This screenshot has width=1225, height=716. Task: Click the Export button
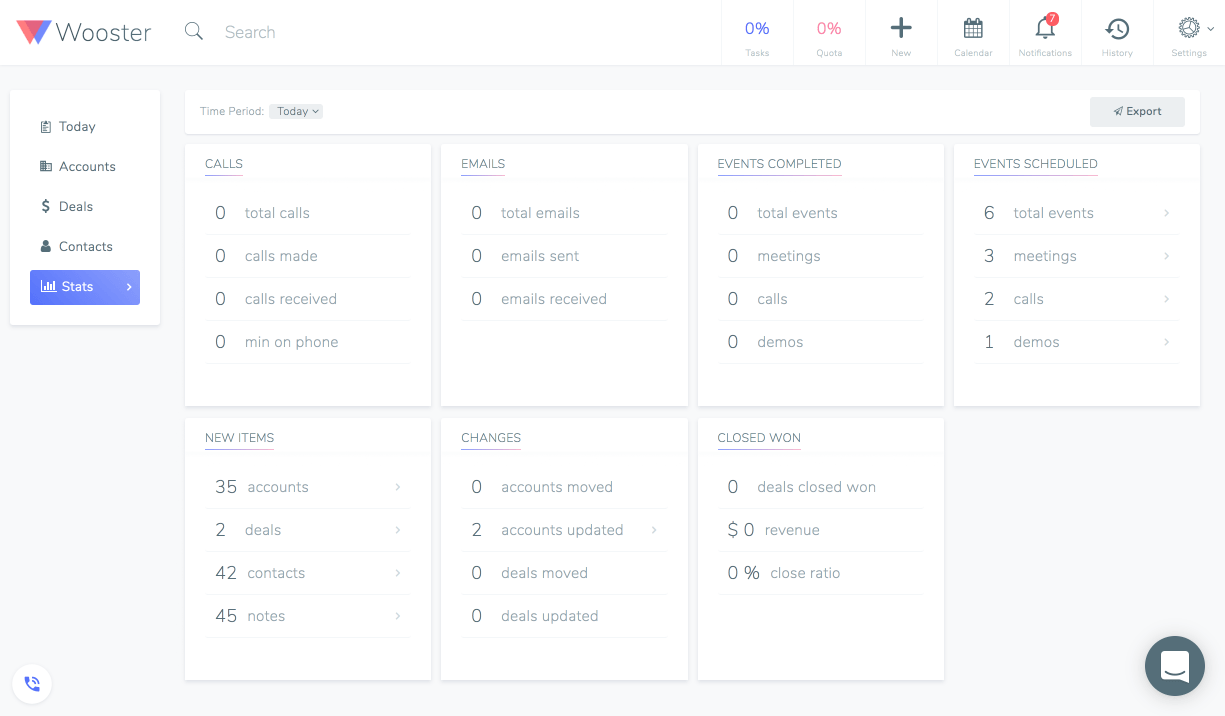point(1137,112)
